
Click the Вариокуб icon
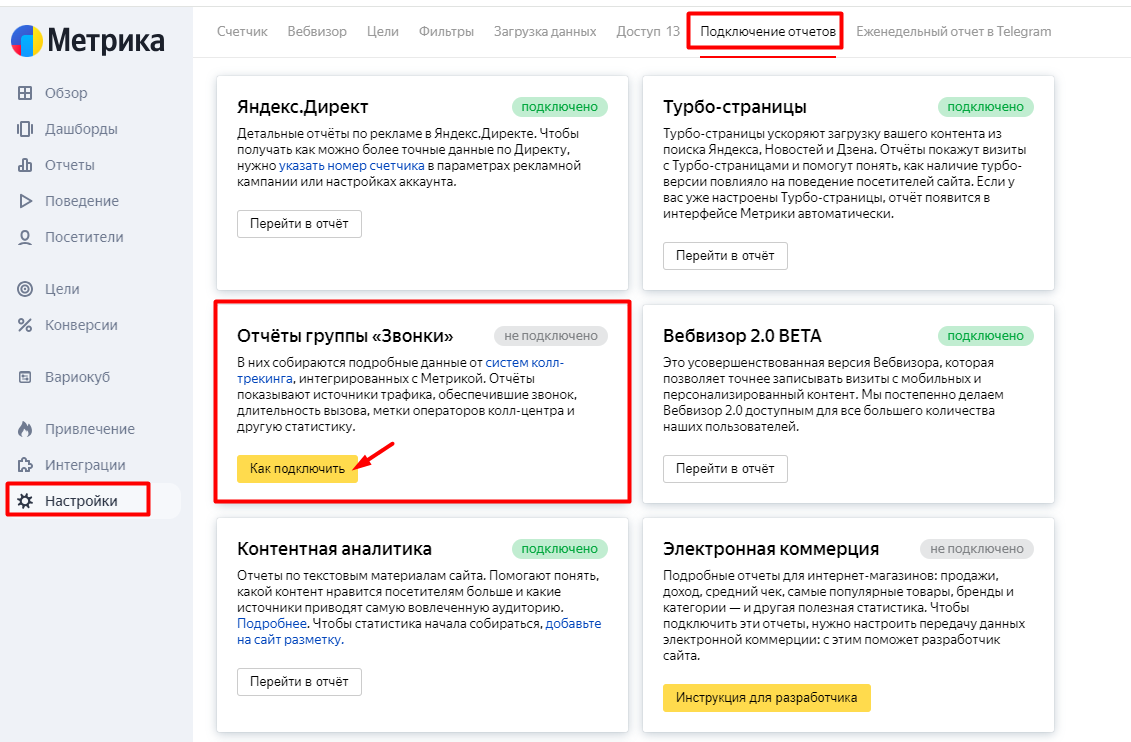click(25, 377)
